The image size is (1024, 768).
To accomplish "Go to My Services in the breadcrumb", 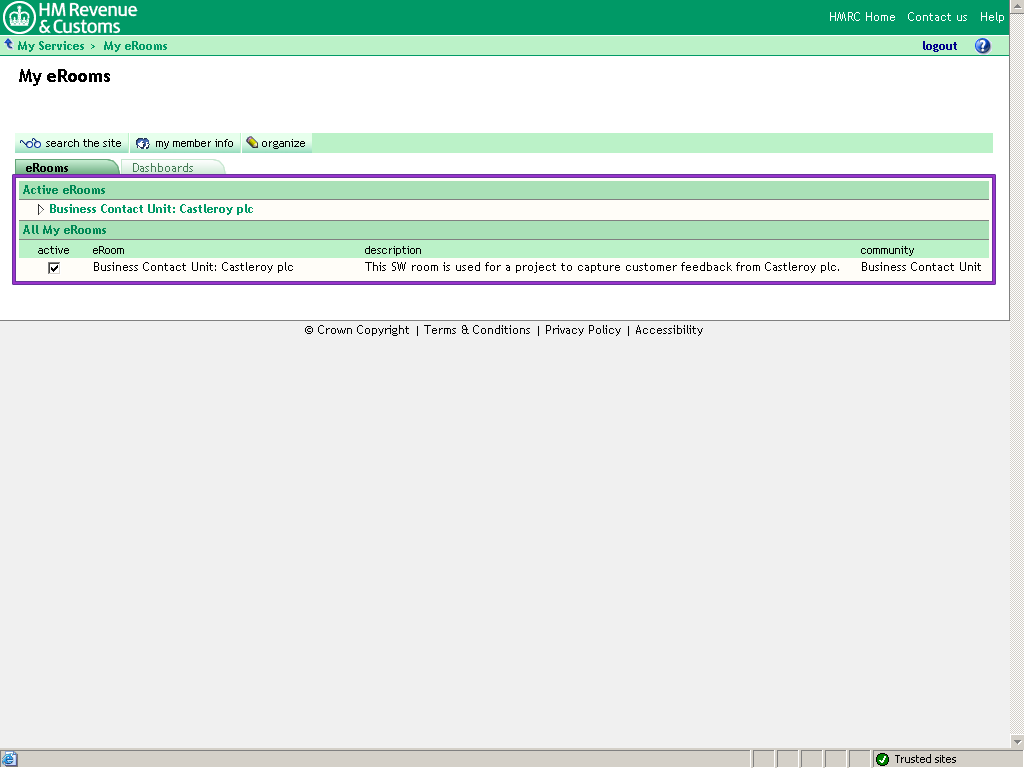I will pyautogui.click(x=51, y=46).
